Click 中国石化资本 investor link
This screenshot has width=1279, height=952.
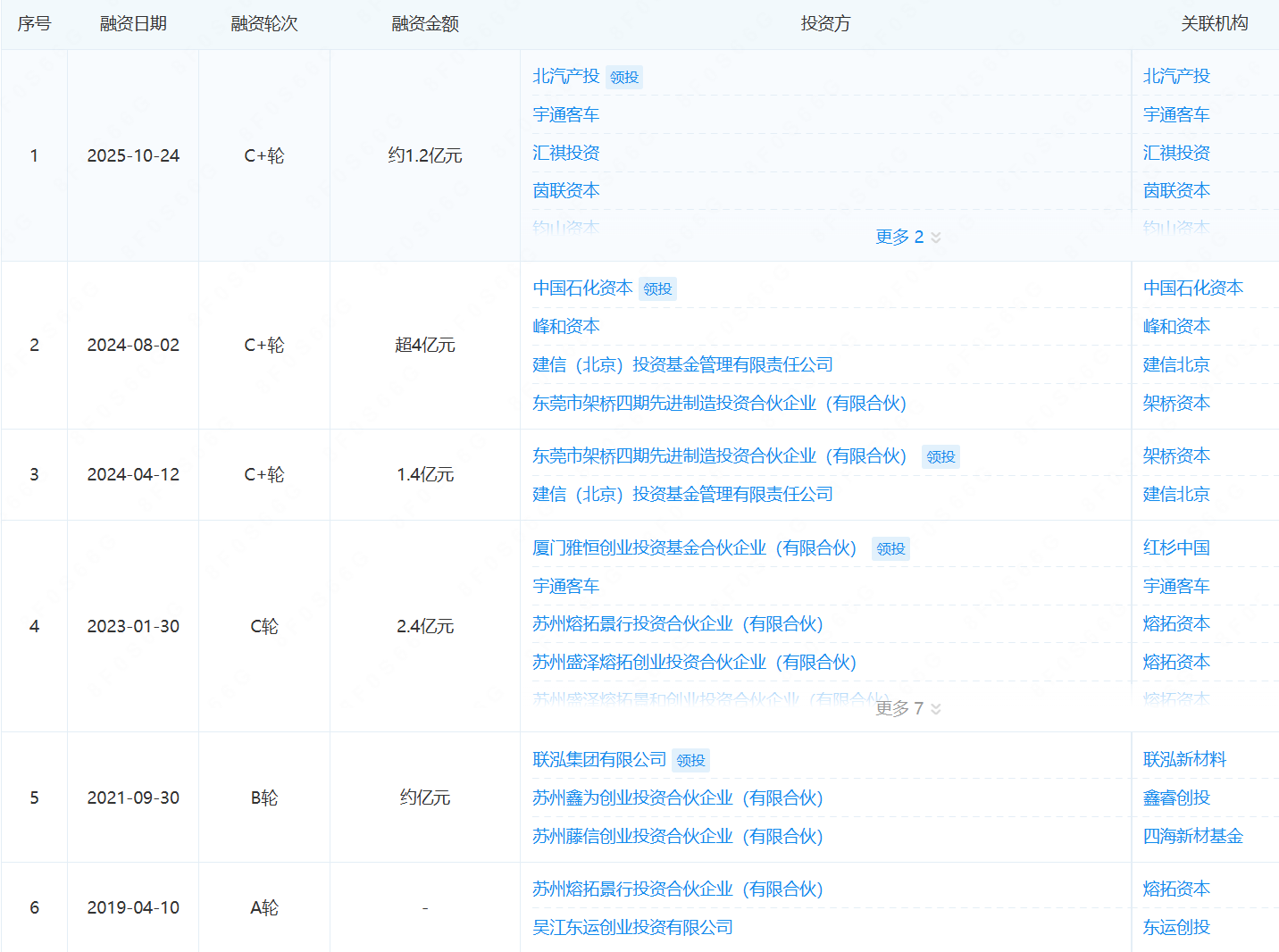tap(582, 288)
